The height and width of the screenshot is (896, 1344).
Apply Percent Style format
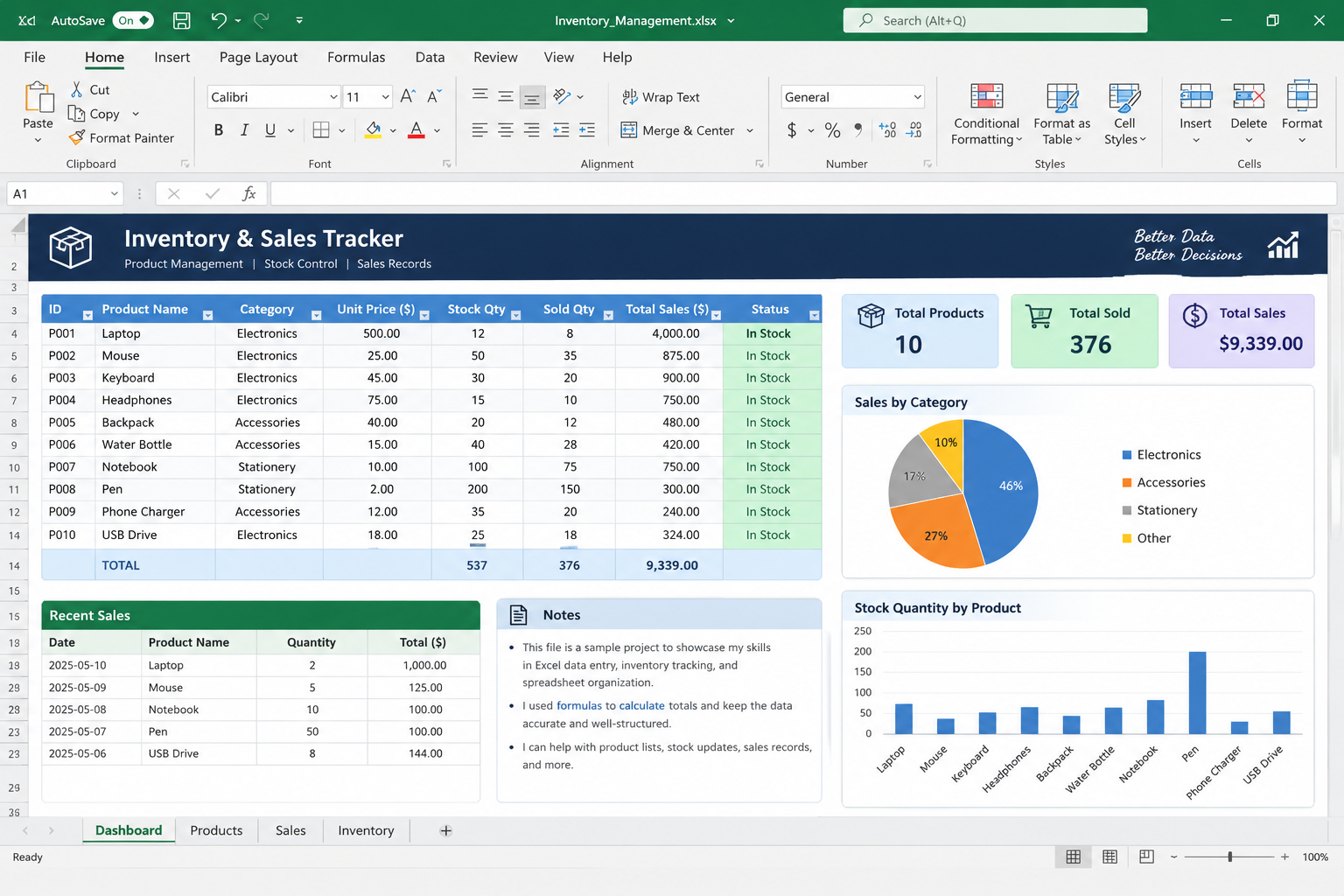point(832,130)
